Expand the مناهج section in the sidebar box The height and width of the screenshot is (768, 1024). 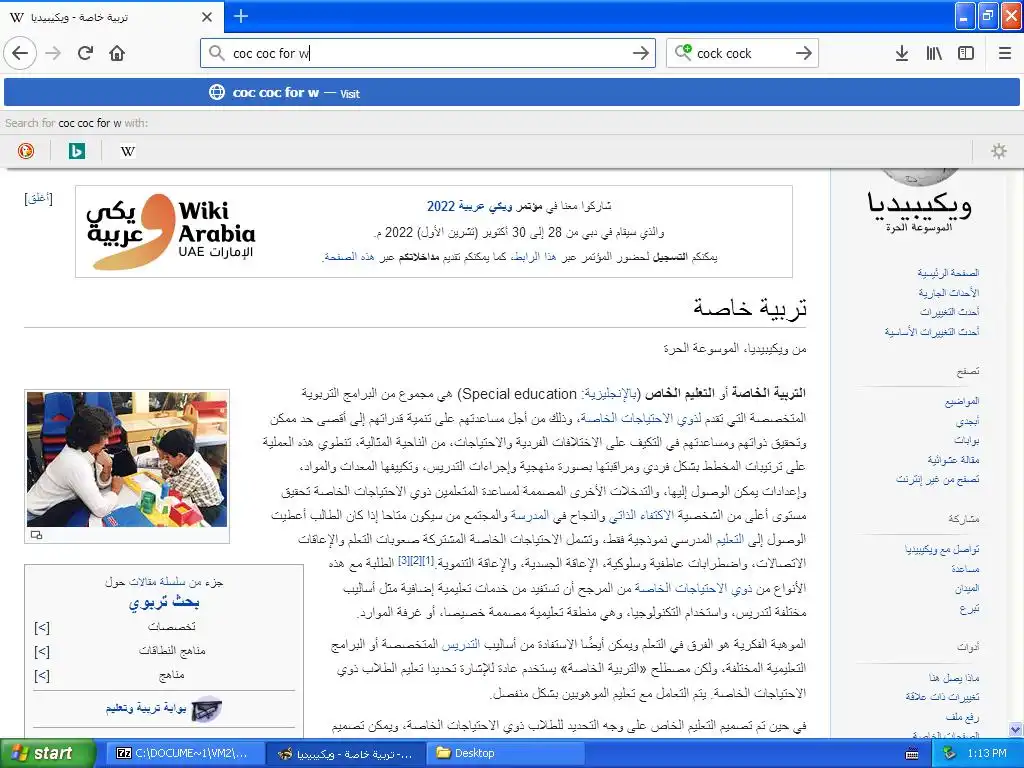pos(42,676)
